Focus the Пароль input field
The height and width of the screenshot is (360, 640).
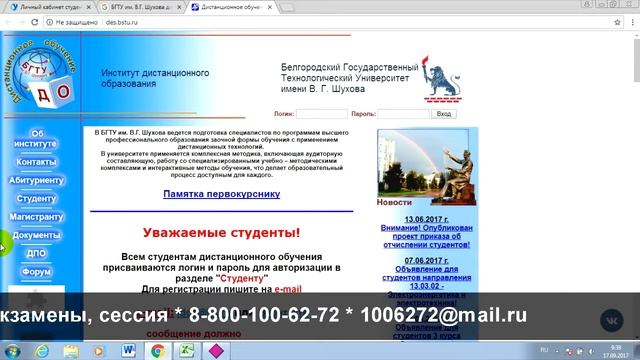[x=403, y=114]
